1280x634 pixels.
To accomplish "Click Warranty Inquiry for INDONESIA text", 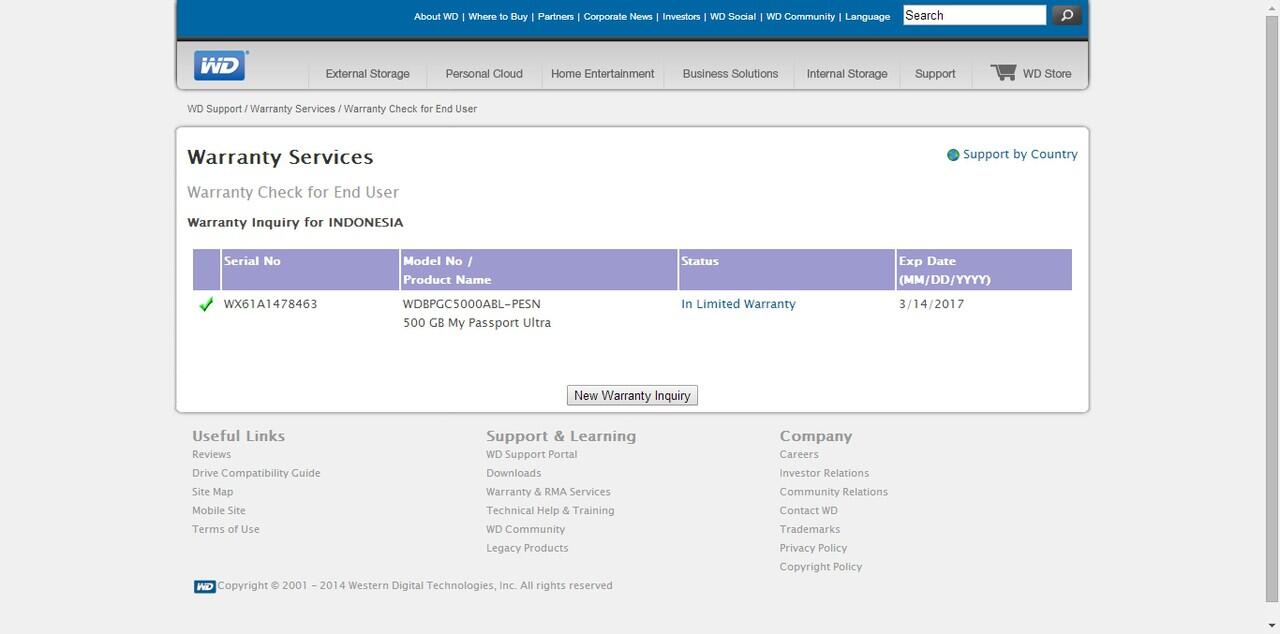I will click(x=295, y=223).
